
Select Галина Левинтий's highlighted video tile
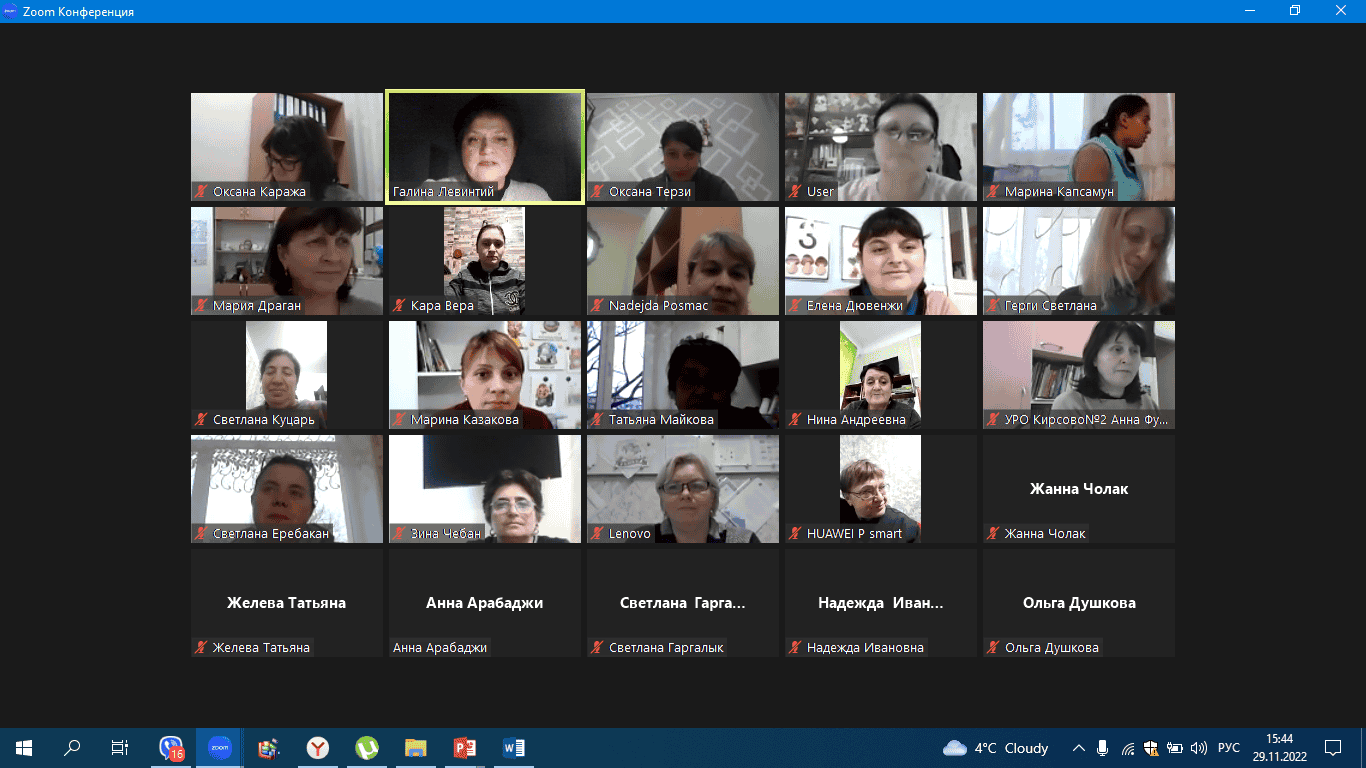(484, 146)
